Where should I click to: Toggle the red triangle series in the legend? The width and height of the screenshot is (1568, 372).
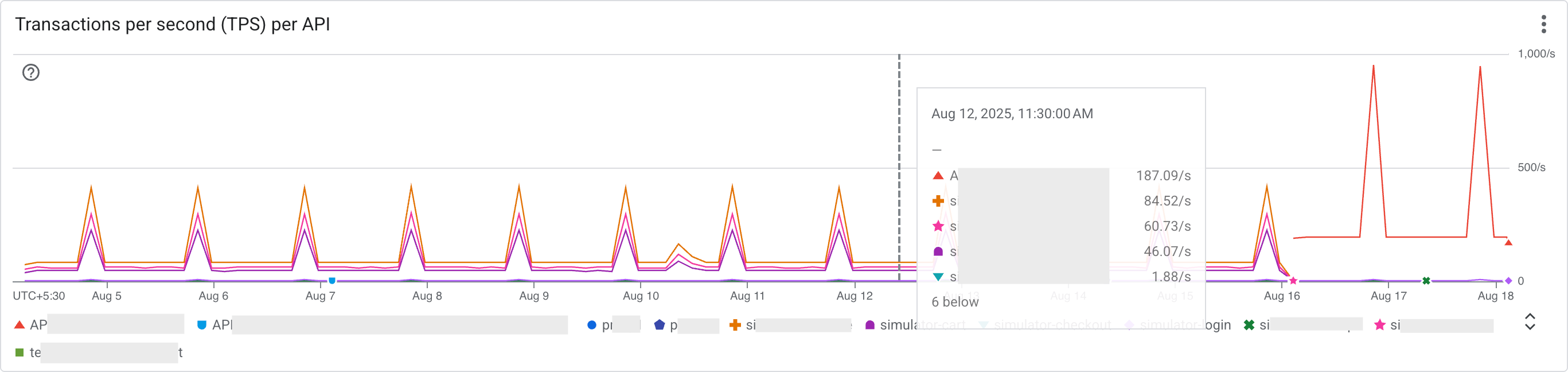pos(30,325)
